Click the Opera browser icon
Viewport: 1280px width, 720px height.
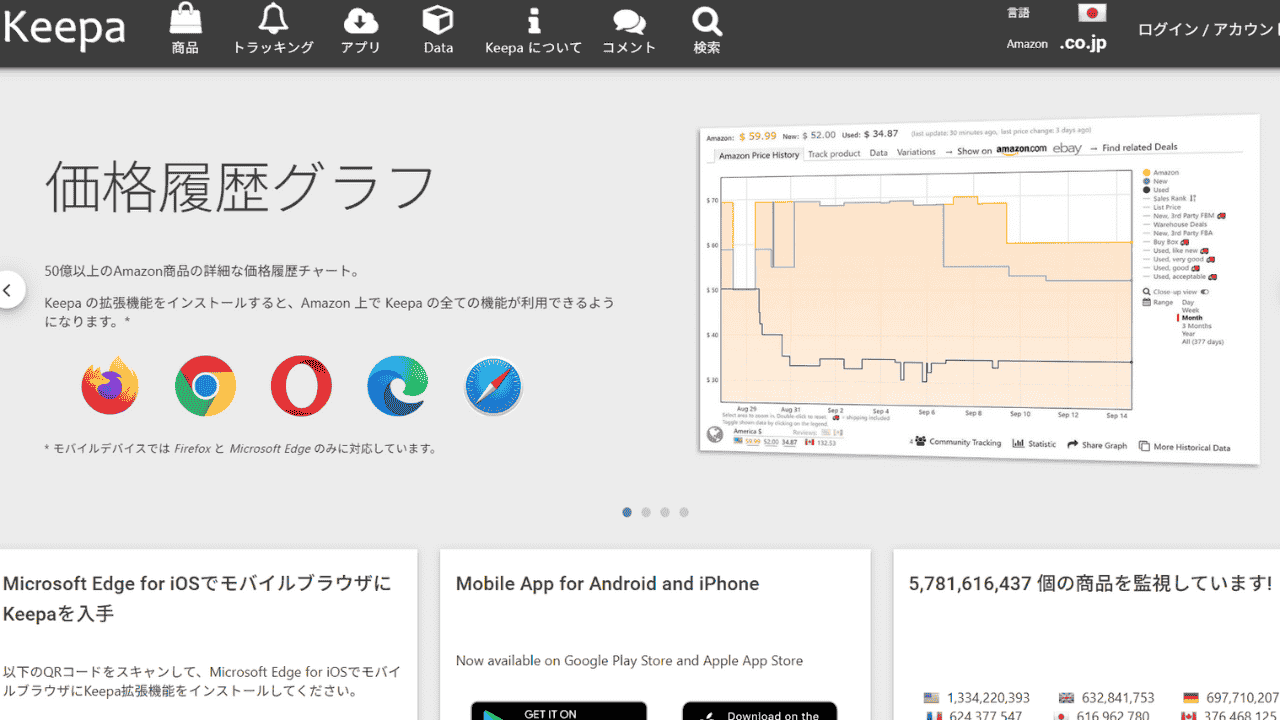click(x=301, y=386)
